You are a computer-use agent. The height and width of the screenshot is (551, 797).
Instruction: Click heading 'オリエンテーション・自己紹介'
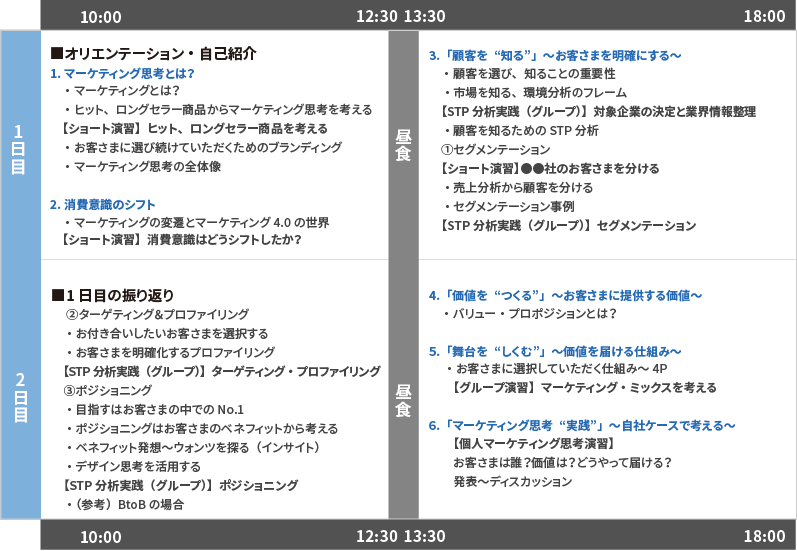(154, 54)
